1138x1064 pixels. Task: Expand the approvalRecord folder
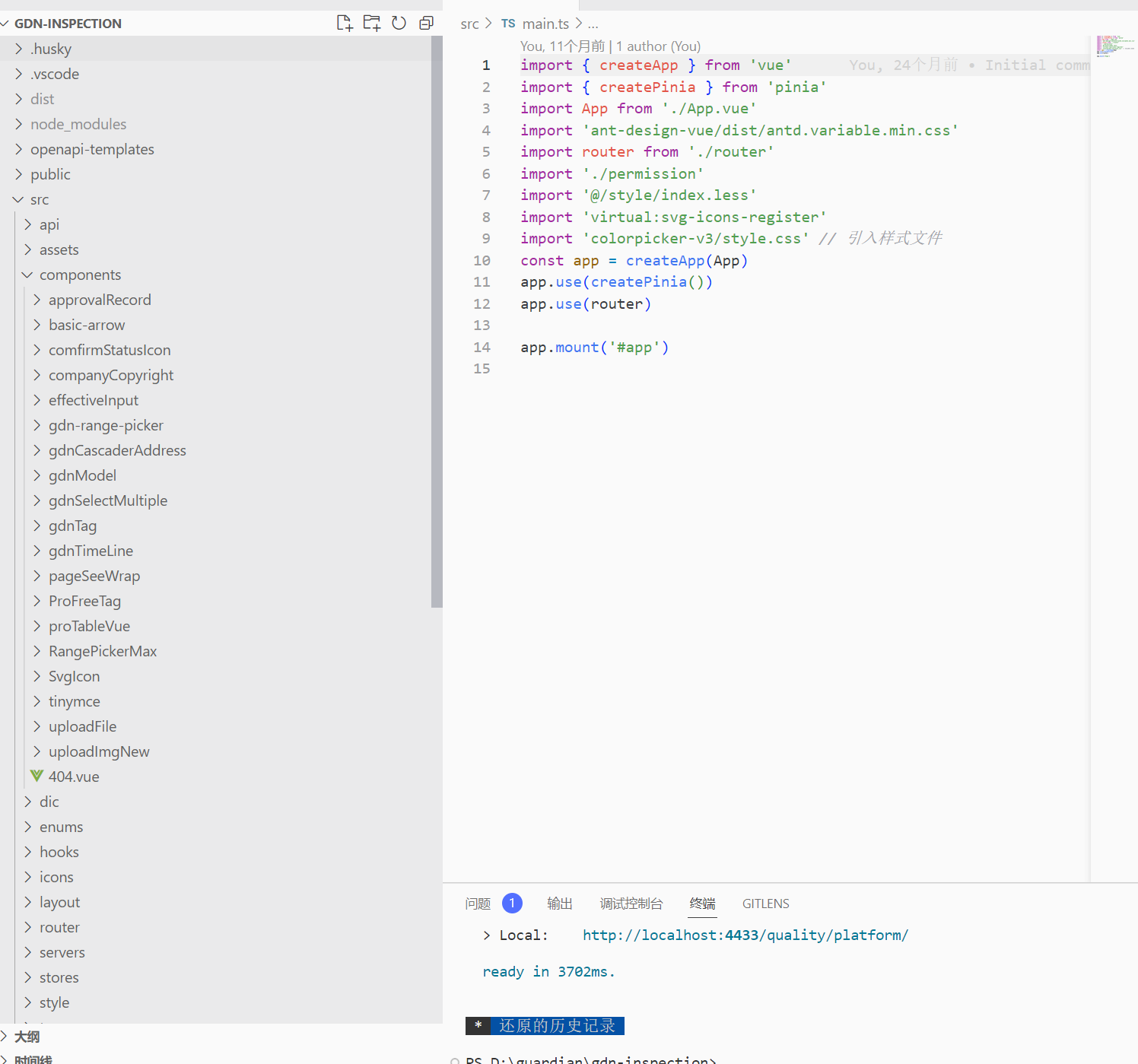[37, 300]
